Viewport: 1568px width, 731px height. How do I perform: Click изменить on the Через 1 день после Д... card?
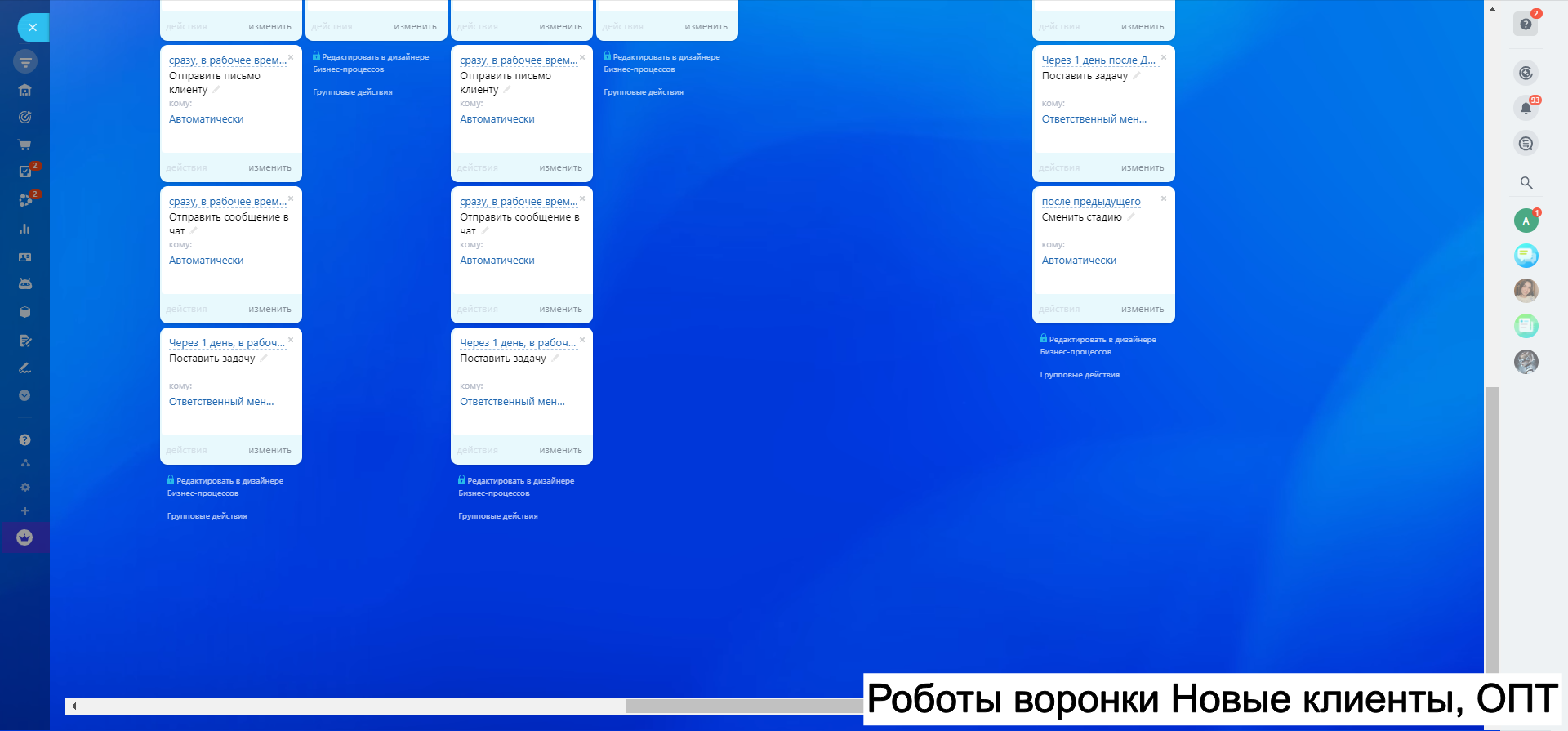click(x=1143, y=168)
